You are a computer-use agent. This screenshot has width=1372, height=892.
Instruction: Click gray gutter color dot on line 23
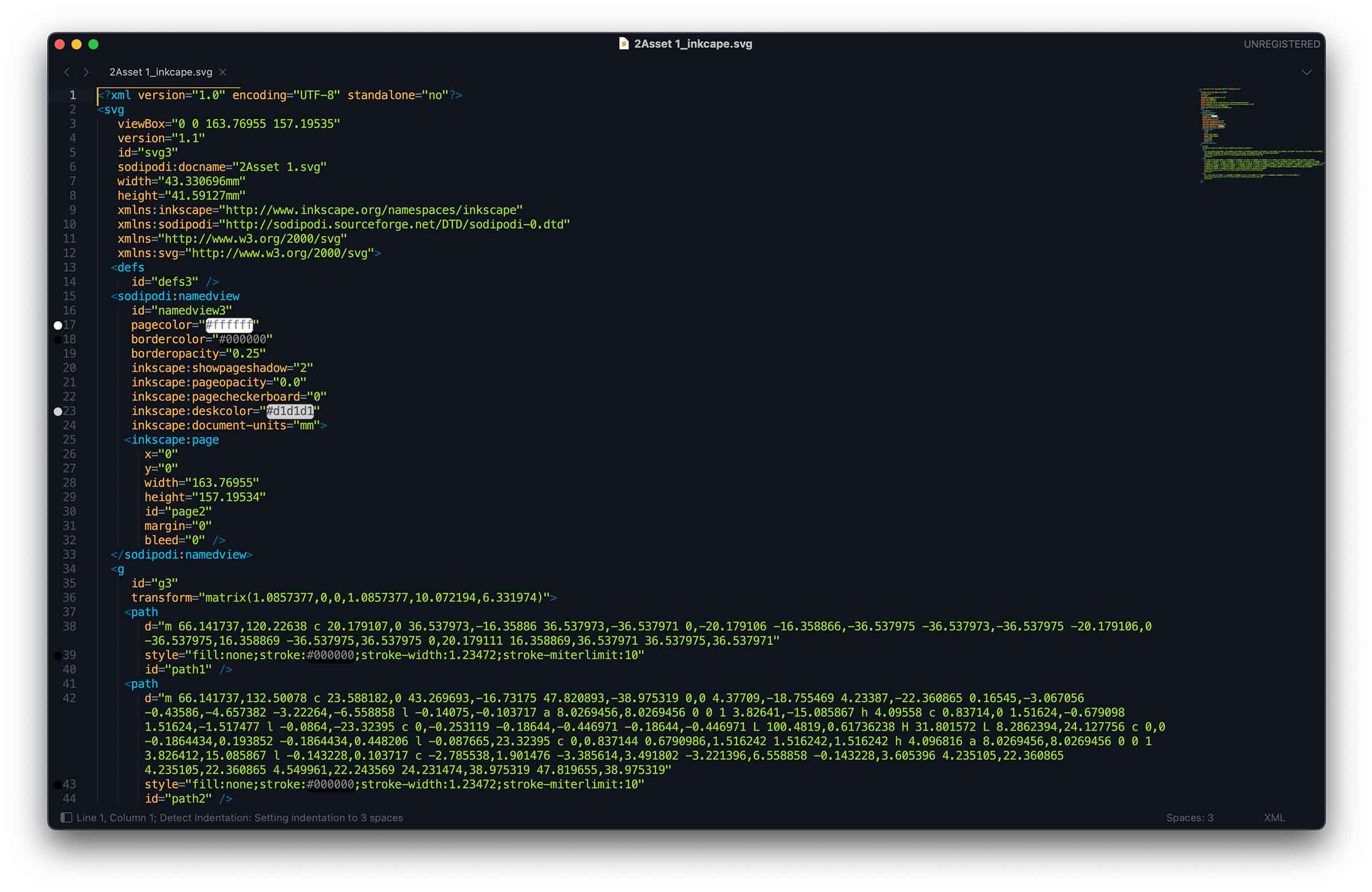[x=58, y=411]
